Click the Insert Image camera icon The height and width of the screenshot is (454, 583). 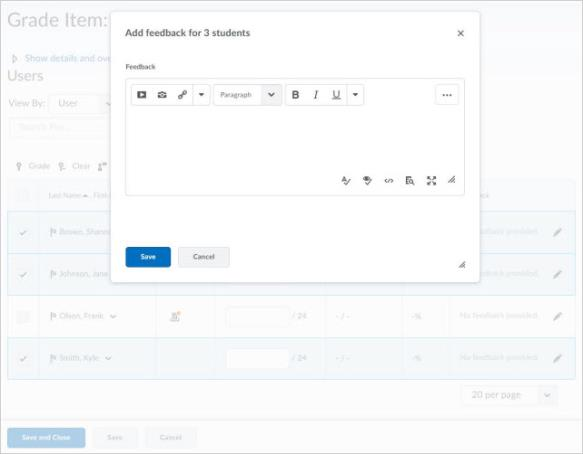tap(162, 95)
